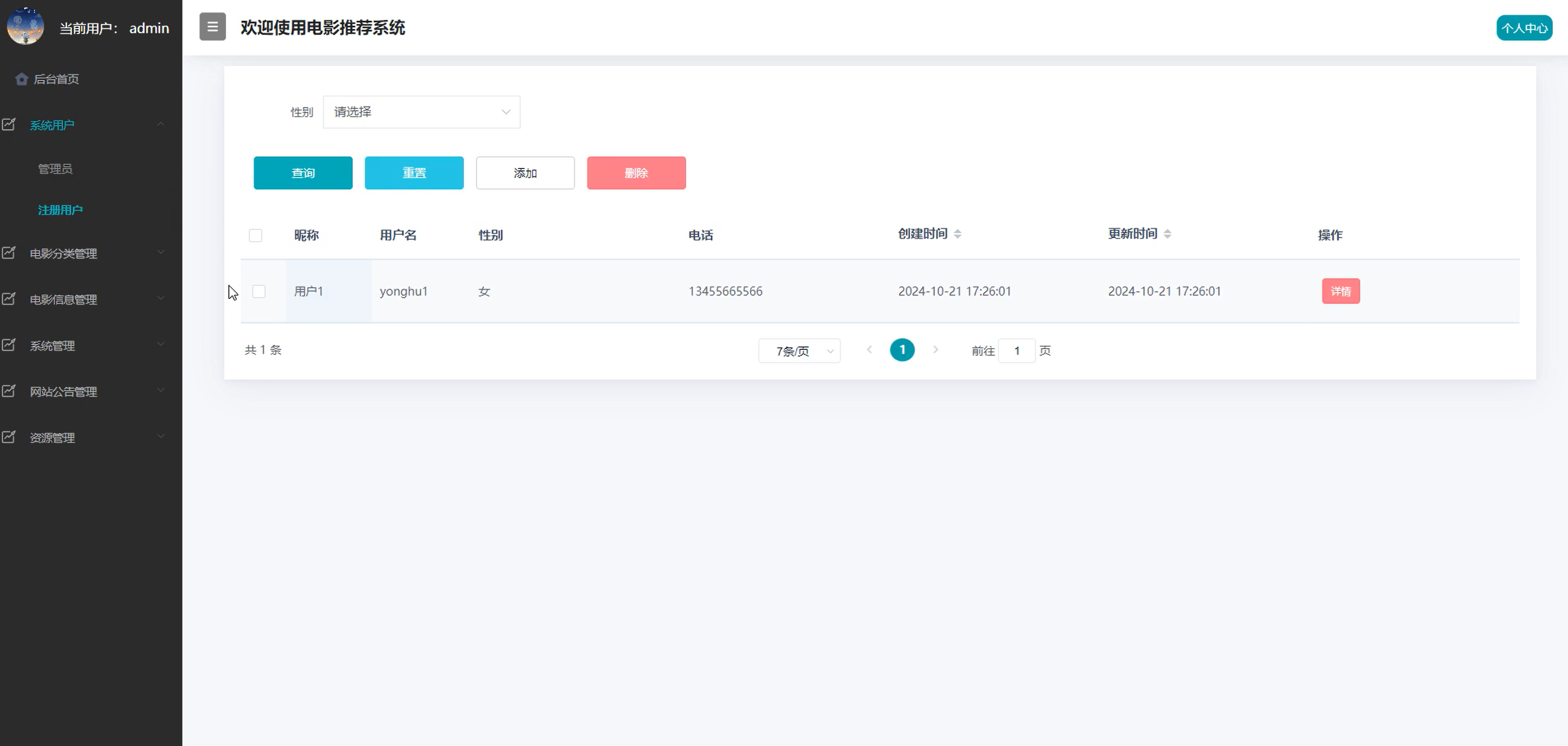
Task: Expand the 资源管理 menu
Action: point(86,437)
